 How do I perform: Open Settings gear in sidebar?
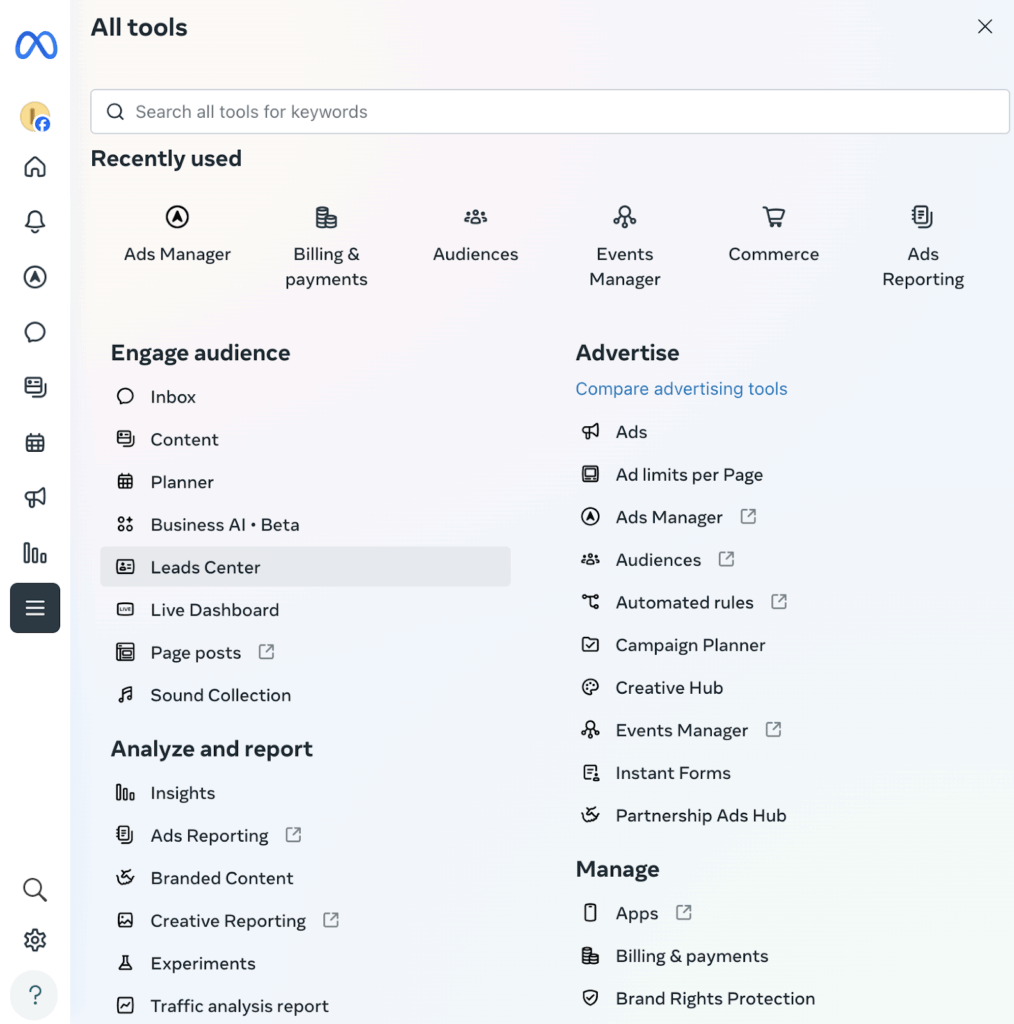pos(35,940)
